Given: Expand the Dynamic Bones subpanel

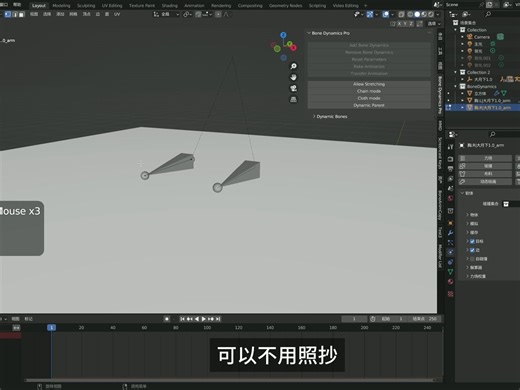Looking at the screenshot, I should click(x=314, y=116).
